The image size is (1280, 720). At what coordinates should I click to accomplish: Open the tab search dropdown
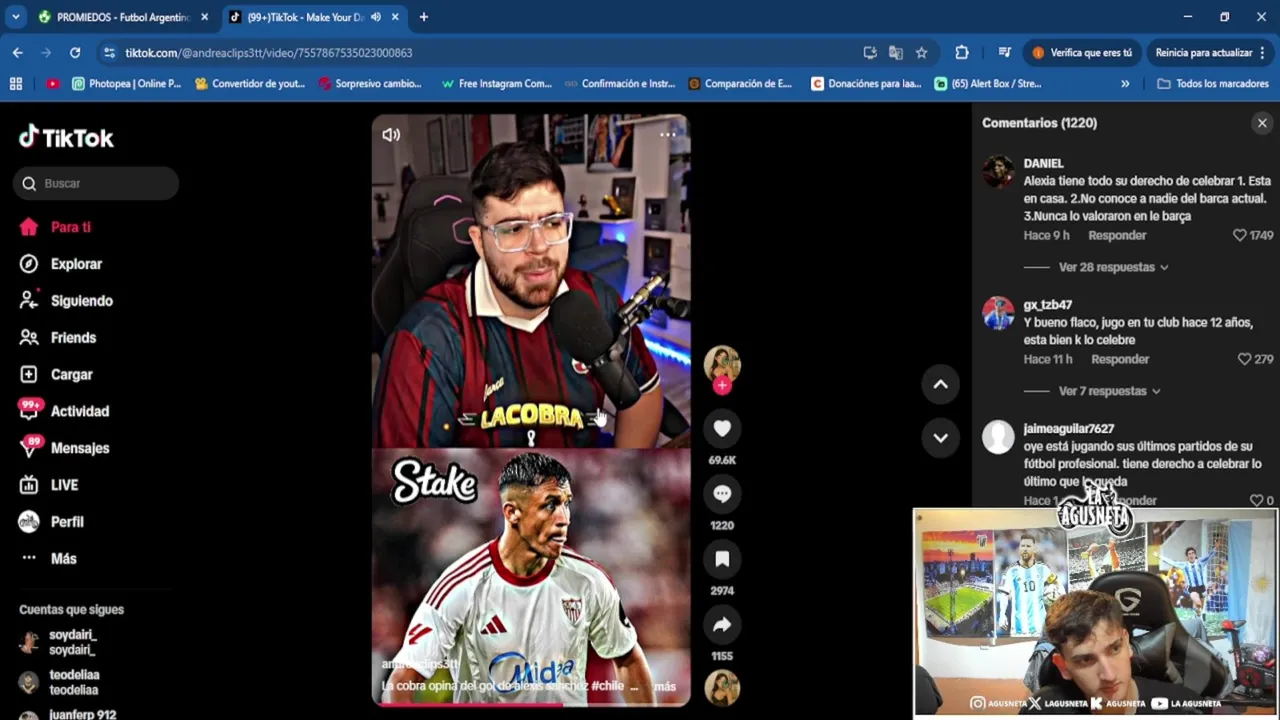(x=15, y=17)
